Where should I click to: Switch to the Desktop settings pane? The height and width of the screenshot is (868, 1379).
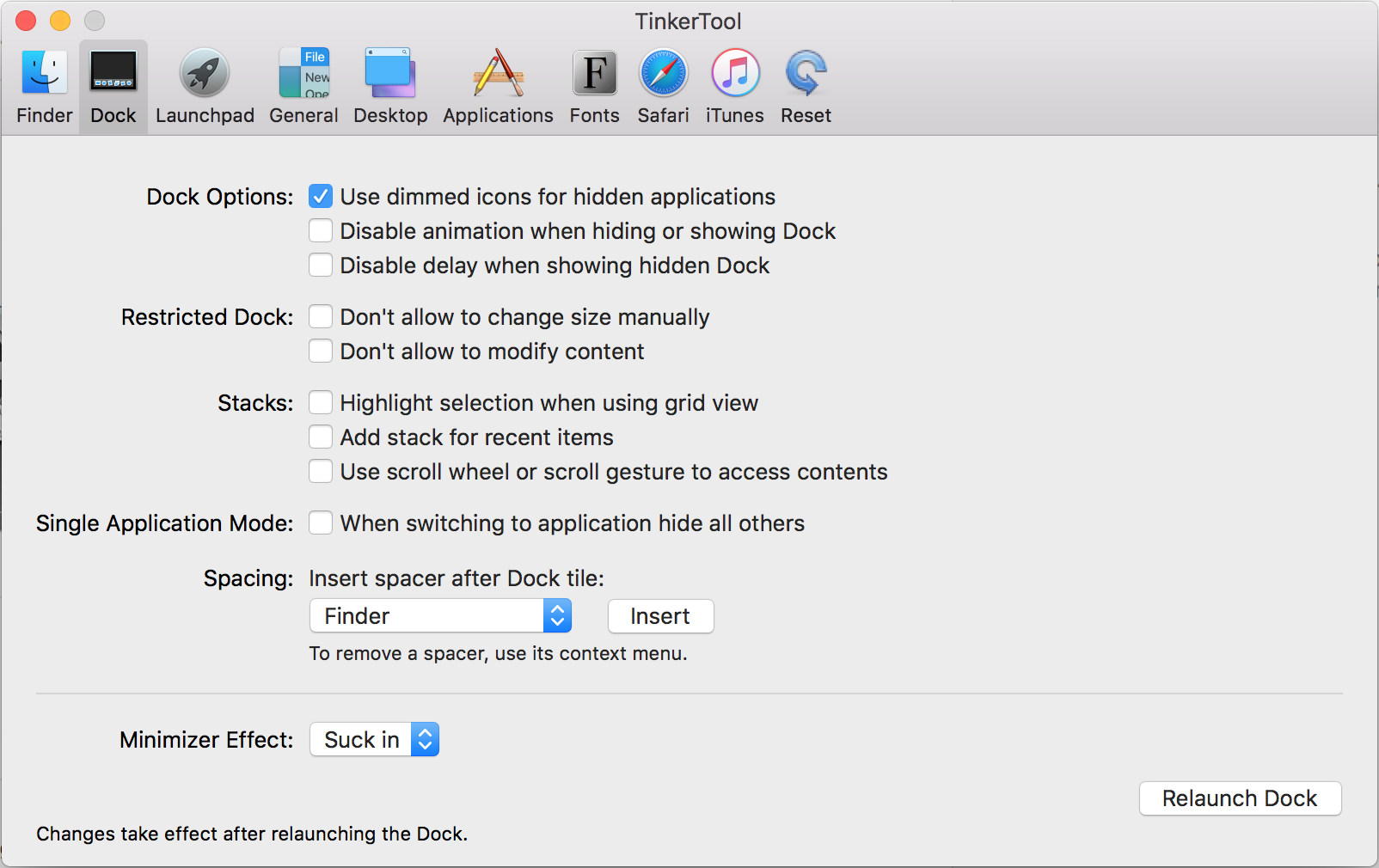389,82
